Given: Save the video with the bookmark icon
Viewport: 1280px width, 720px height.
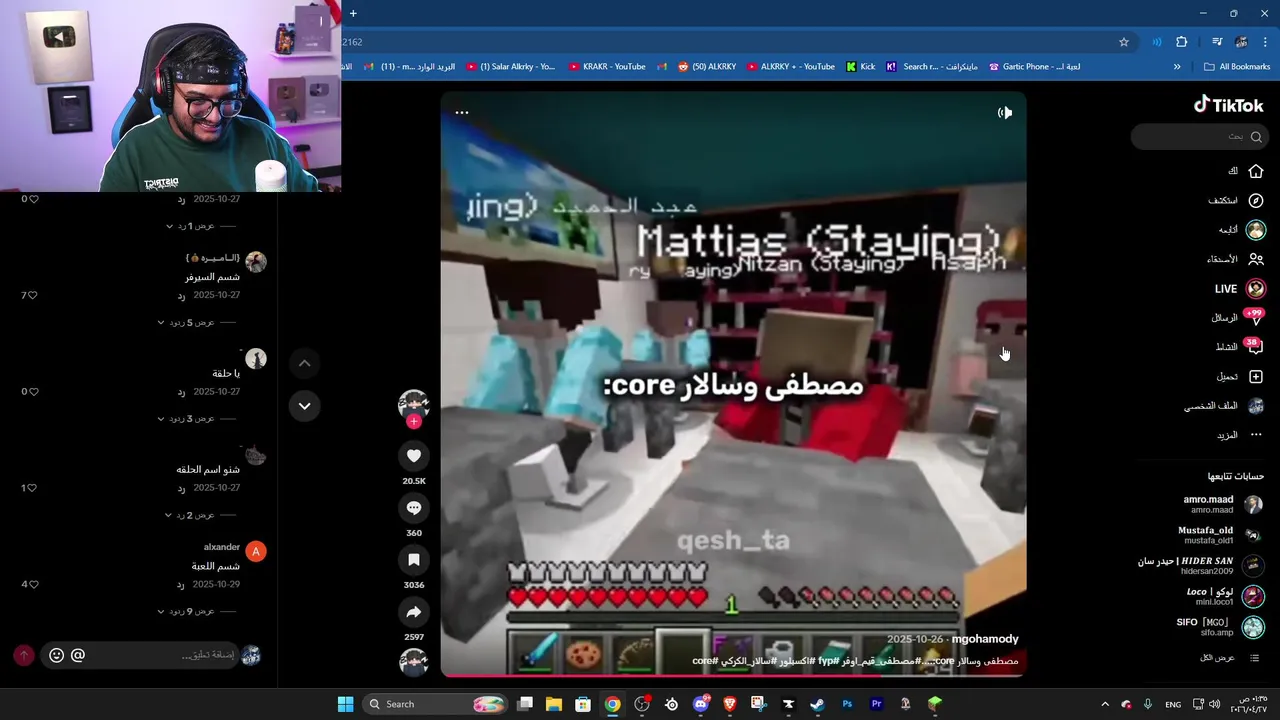Looking at the screenshot, I should tap(414, 560).
